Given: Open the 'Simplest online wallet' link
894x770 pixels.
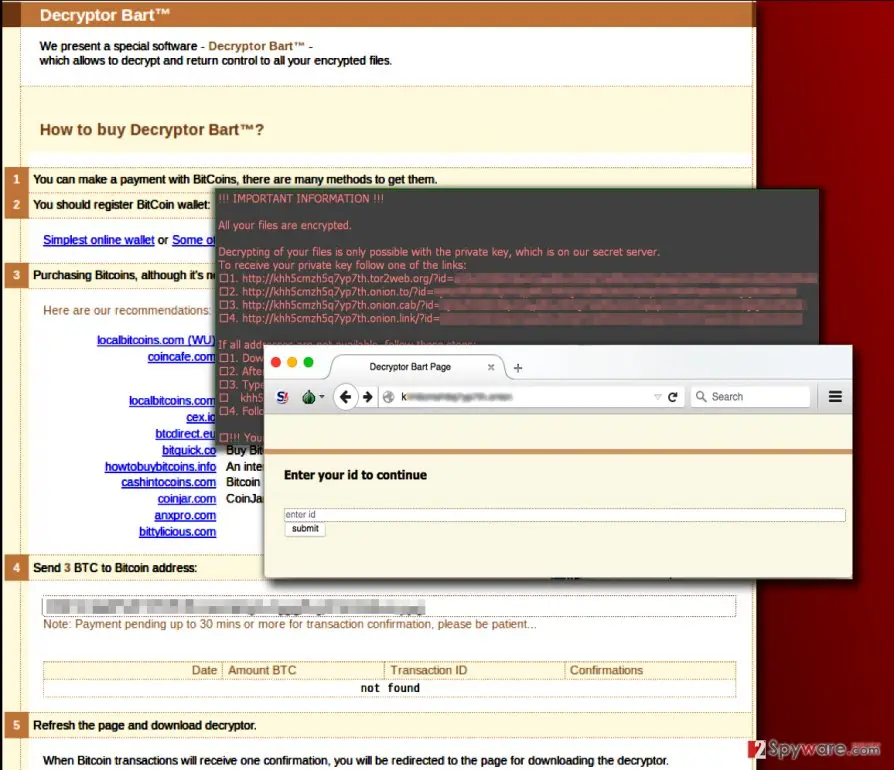Looking at the screenshot, I should [x=99, y=240].
